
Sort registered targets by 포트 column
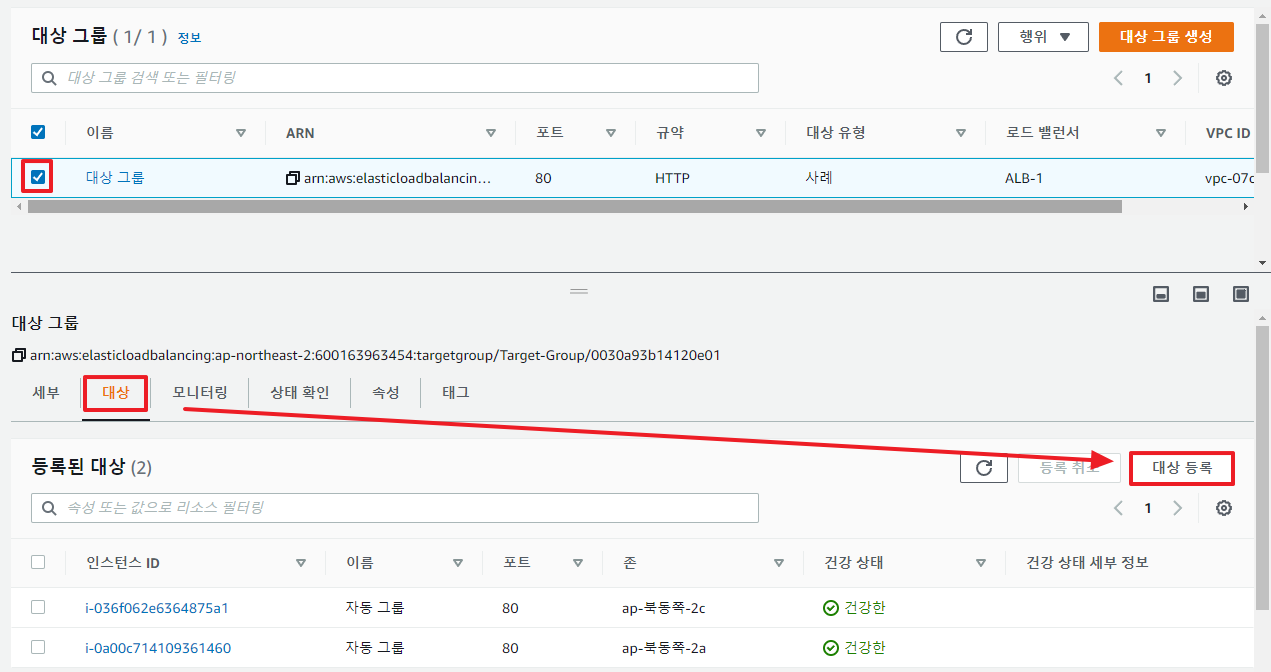pyautogui.click(x=578, y=563)
